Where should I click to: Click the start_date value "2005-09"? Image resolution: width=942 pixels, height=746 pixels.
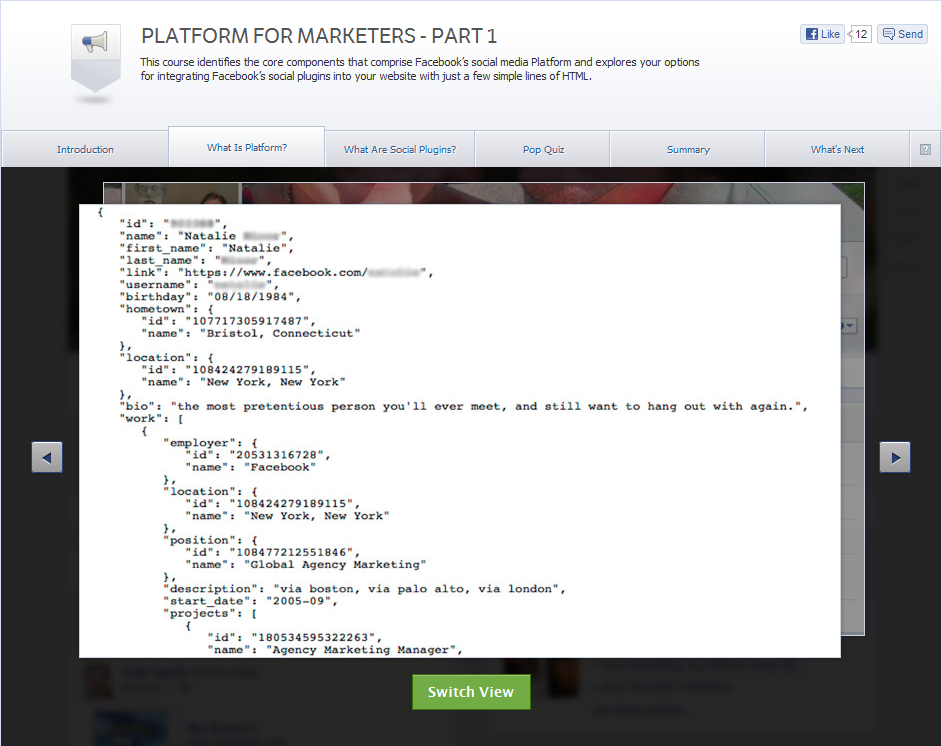pos(299,601)
